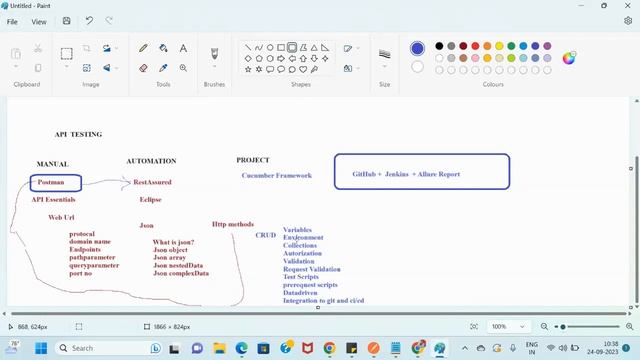Select the Five-point star shape
640x360 pixels.
point(248,69)
